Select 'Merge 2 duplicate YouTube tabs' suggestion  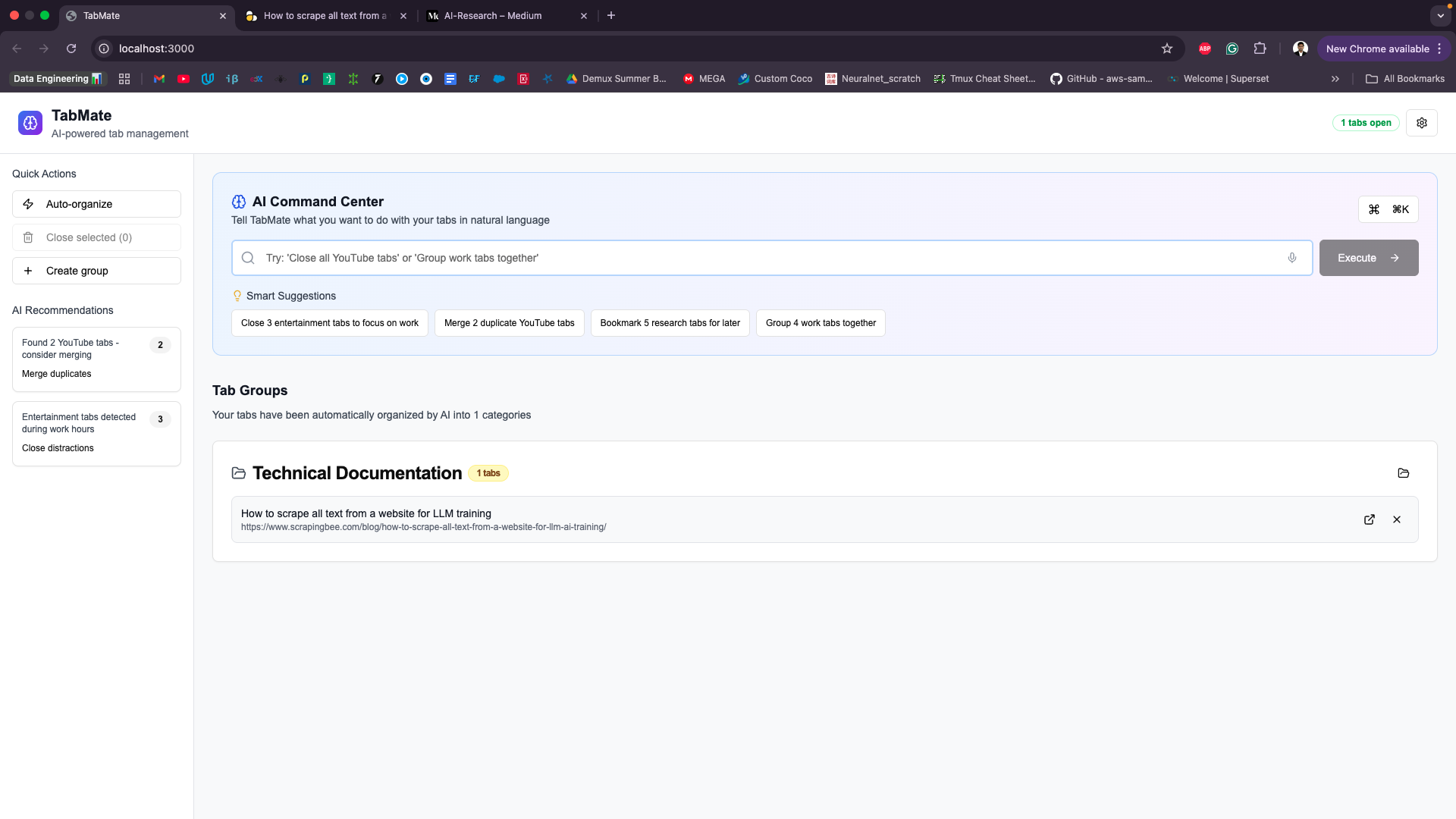point(509,323)
